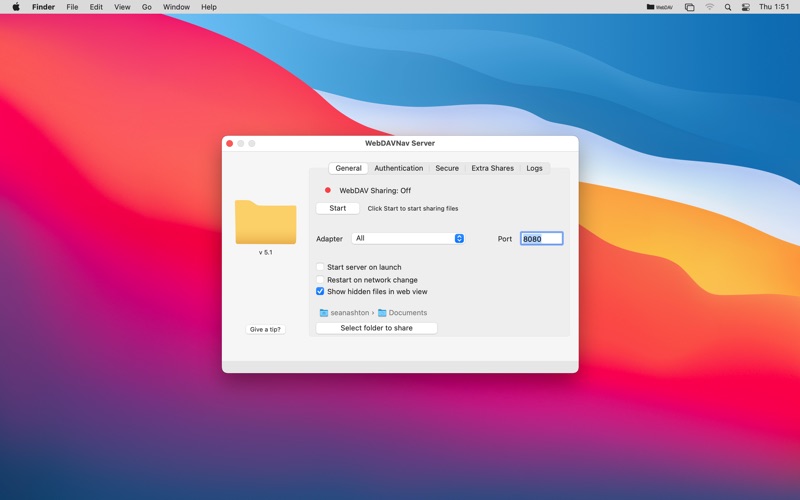Click the WebDAV Sharing: Off status text
800x500 pixels.
point(375,190)
